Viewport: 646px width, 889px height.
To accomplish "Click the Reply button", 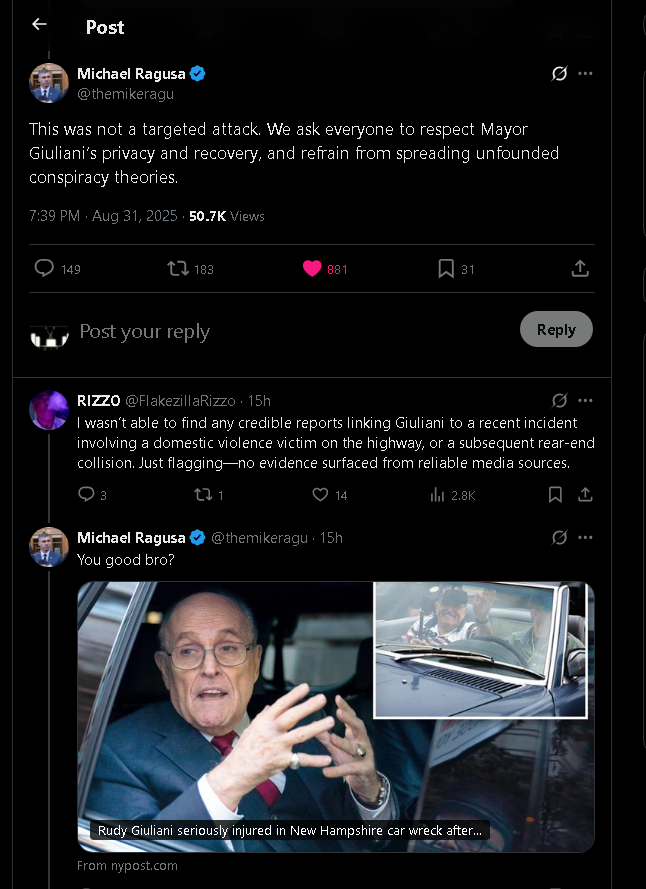I will pyautogui.click(x=556, y=330).
